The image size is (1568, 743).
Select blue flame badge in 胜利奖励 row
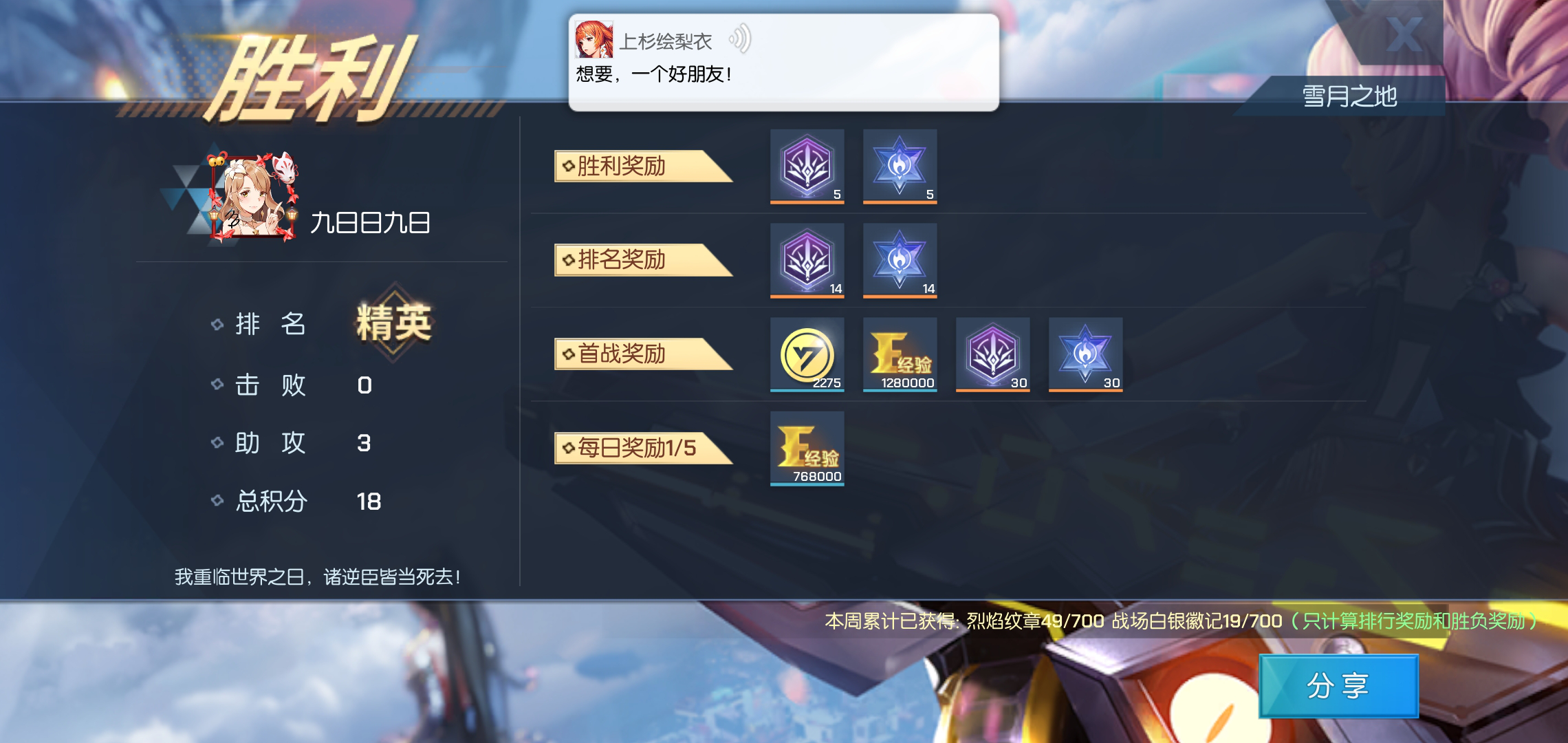(x=900, y=166)
